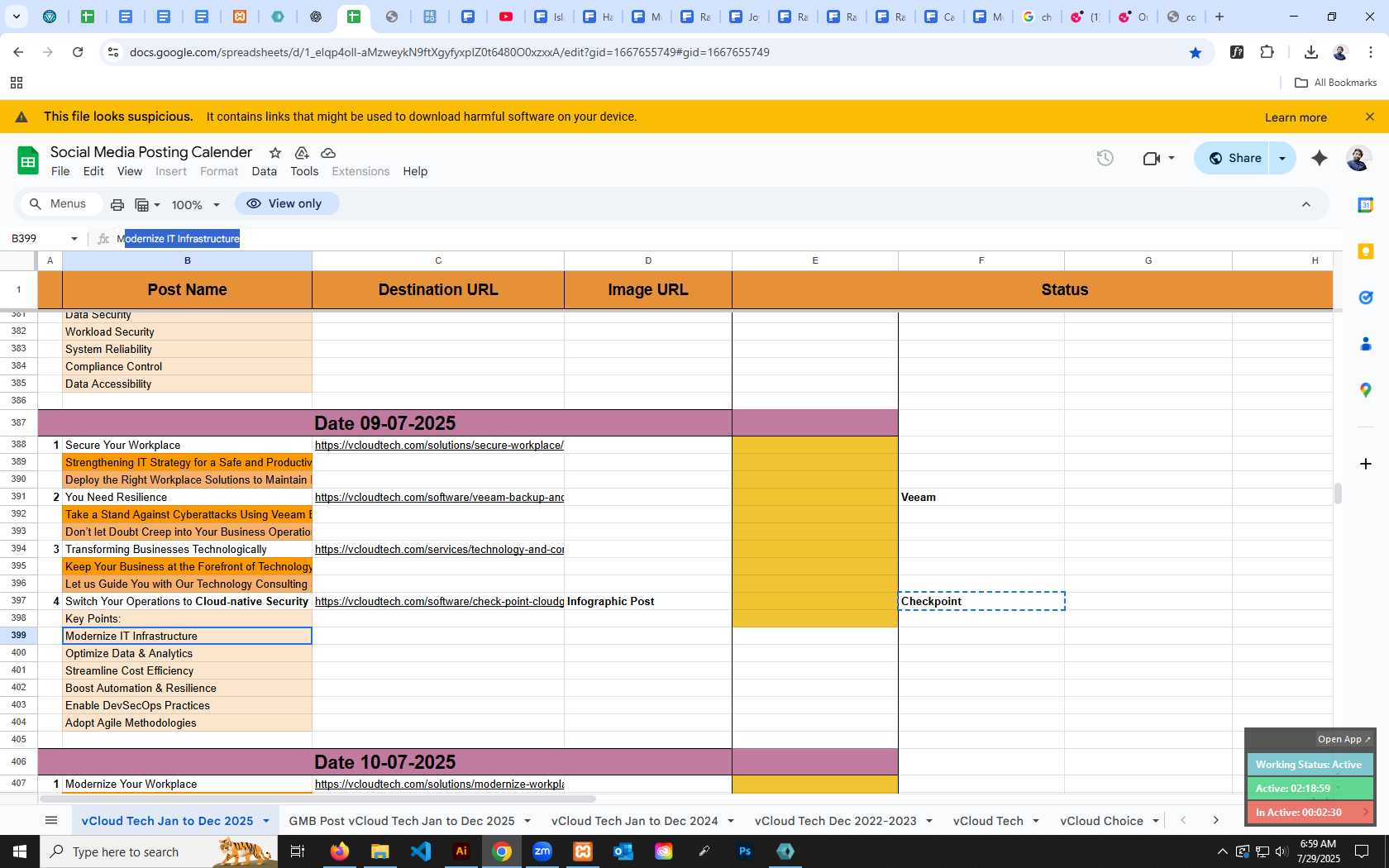This screenshot has height=868, width=1389.
Task: Check the cloud document status icon
Action: click(328, 153)
